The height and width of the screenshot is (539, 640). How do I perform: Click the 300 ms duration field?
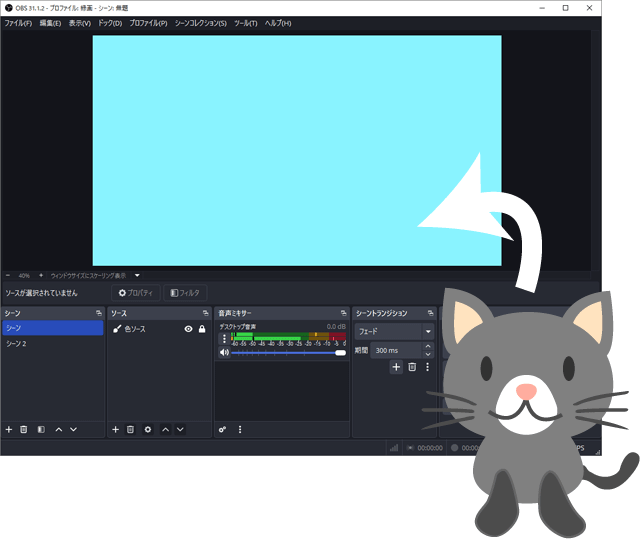click(x=396, y=350)
